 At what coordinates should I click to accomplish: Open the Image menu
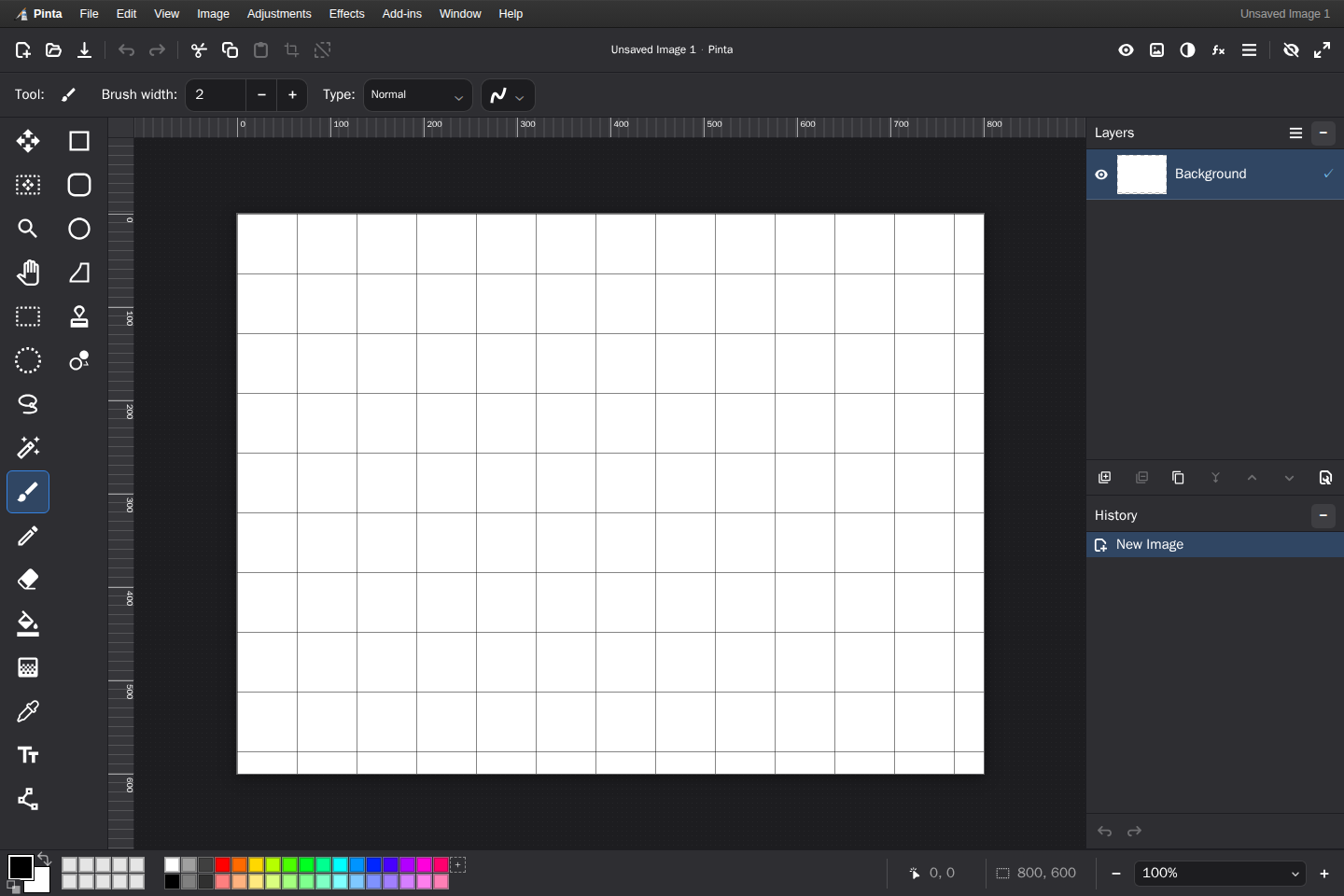214,14
